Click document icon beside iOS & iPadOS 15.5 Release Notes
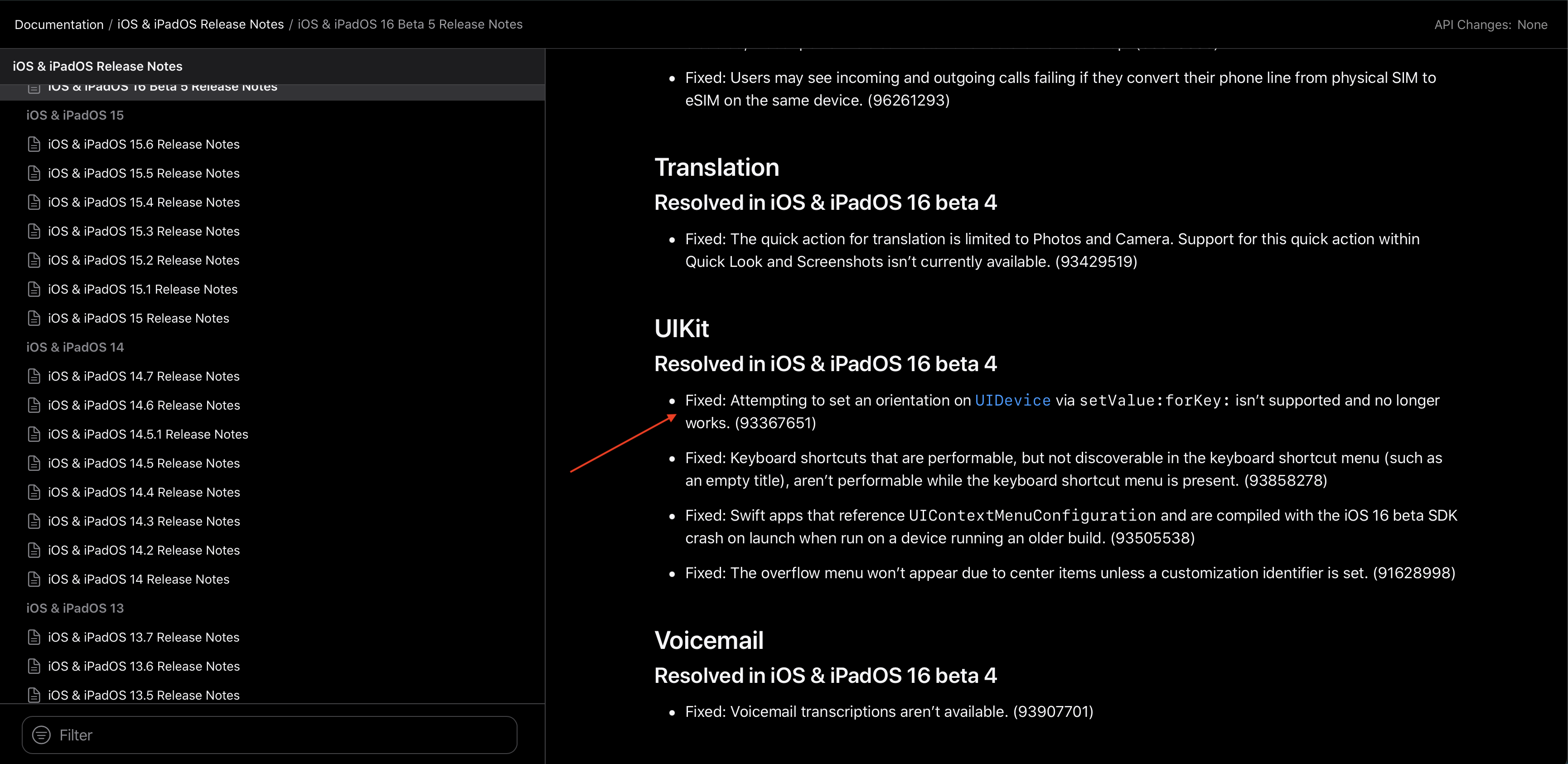1568x764 pixels. [x=34, y=173]
